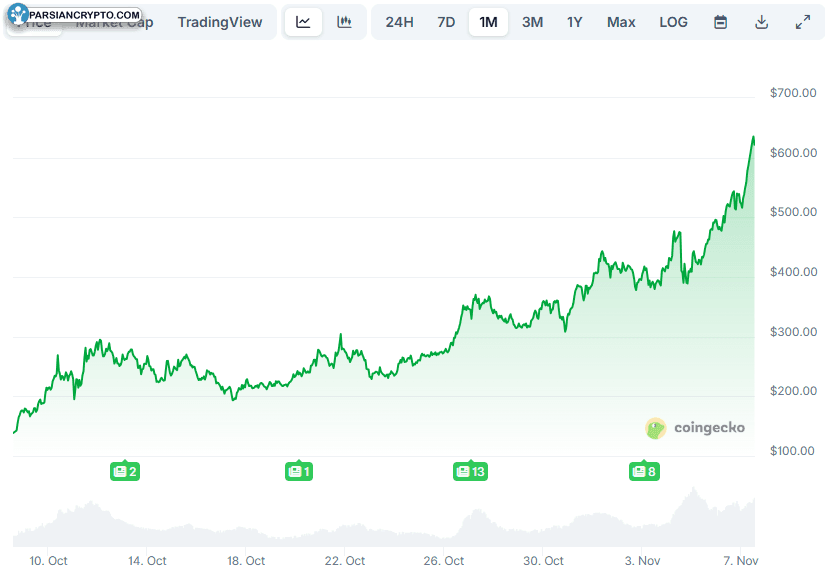Switch to line chart view

click(x=303, y=22)
